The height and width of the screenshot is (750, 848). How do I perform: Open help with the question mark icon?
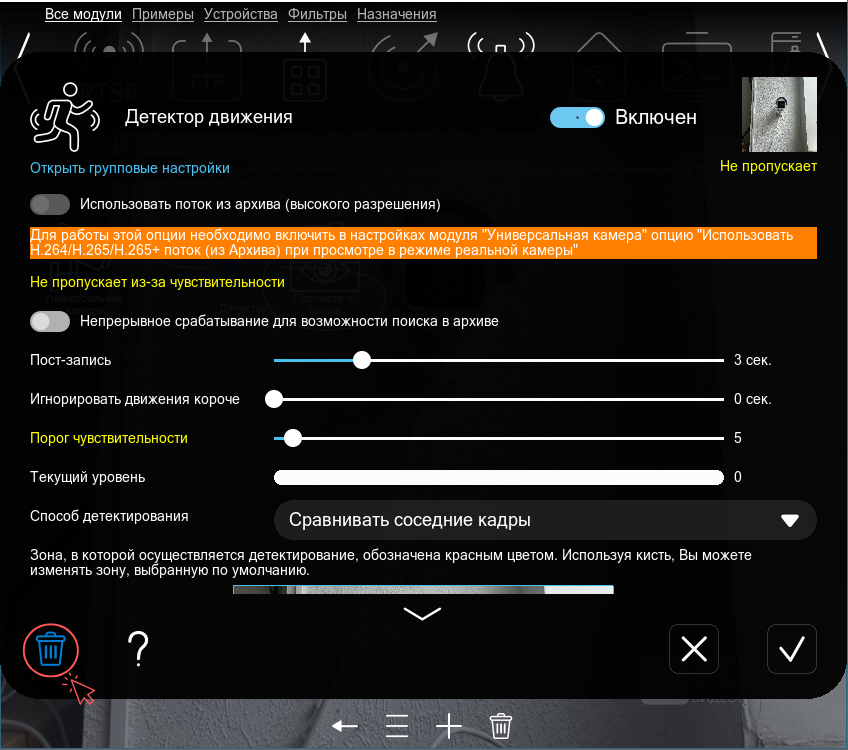pos(139,650)
